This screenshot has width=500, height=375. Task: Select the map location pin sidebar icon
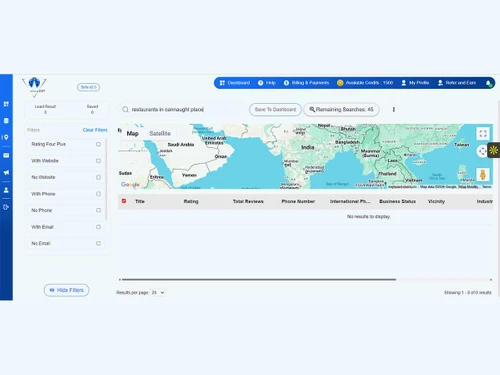(5, 137)
